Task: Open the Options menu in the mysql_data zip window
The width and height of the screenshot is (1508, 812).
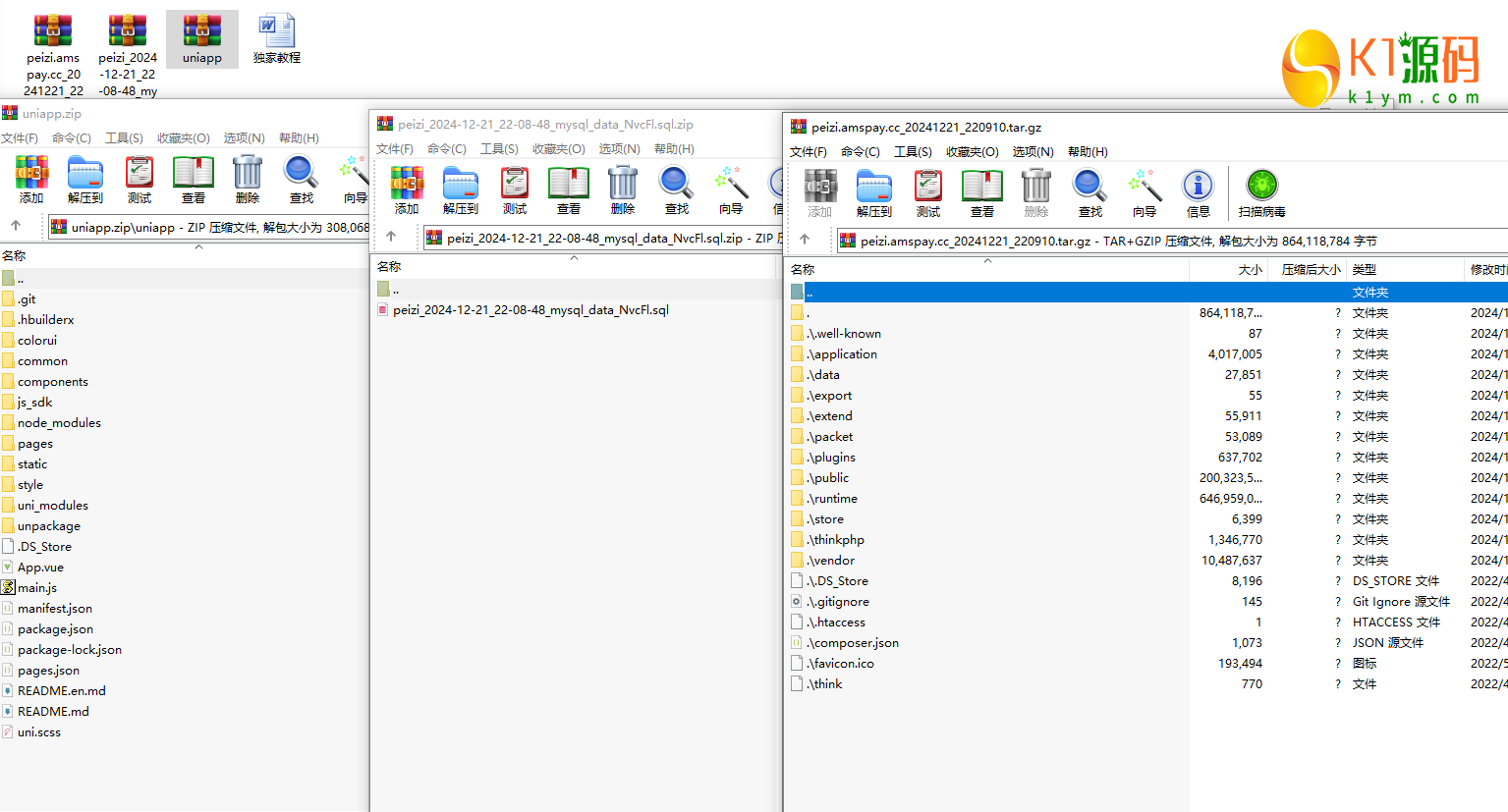Action: pyautogui.click(x=619, y=149)
